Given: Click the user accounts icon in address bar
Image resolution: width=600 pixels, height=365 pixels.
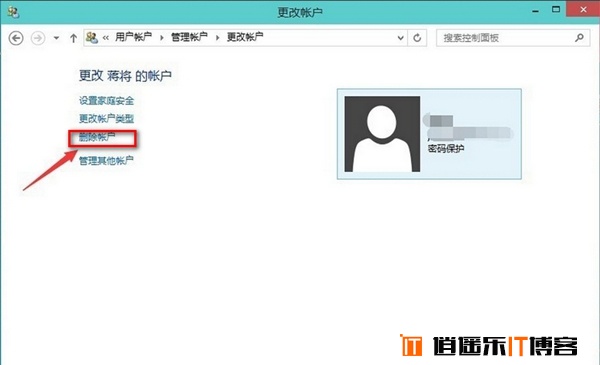Looking at the screenshot, I should click(x=92, y=37).
